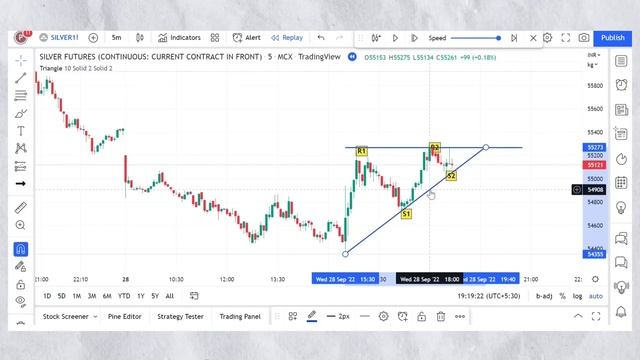
Task: Toggle lock all drawing tools
Action: pos(21,284)
